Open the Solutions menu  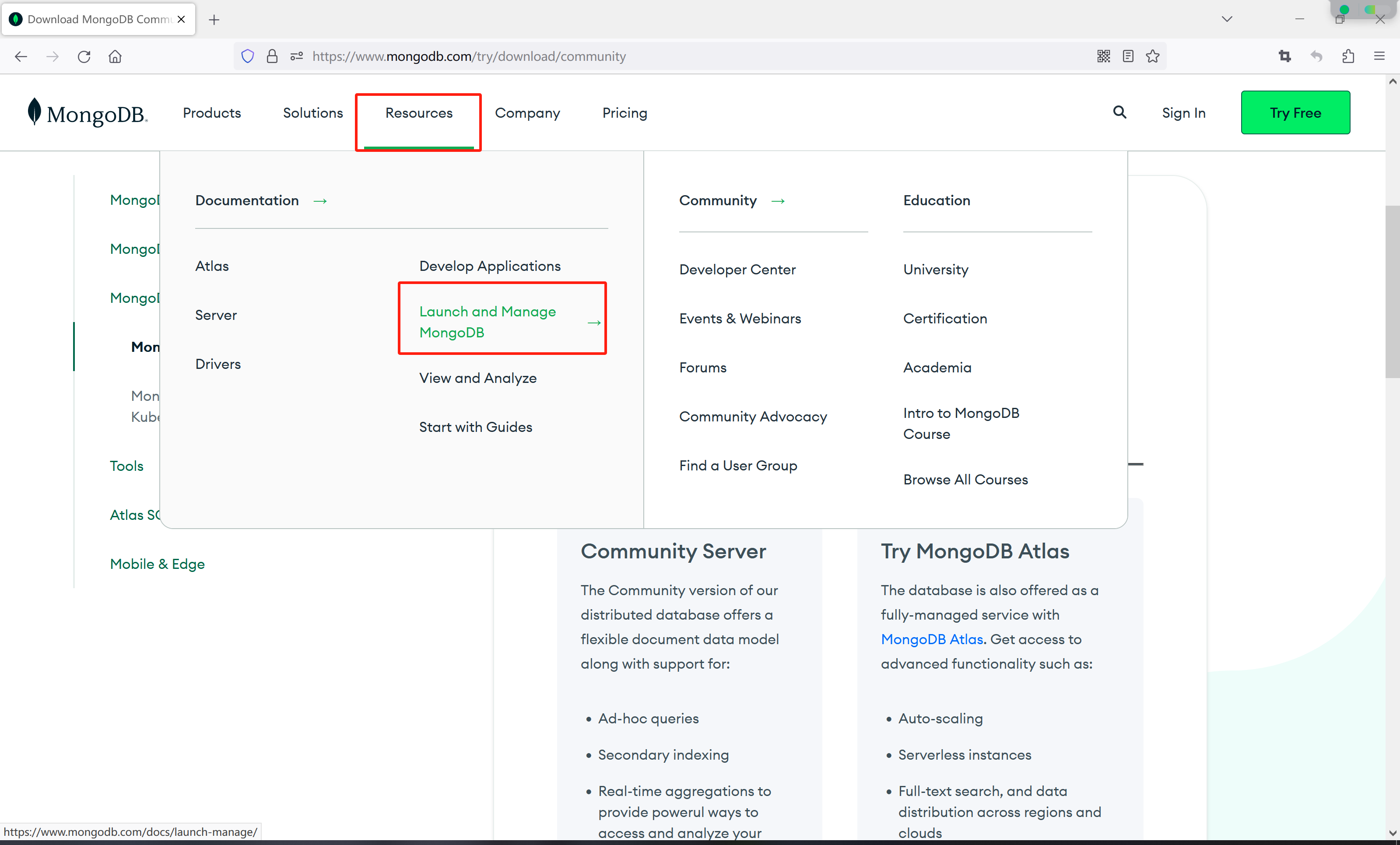[313, 113]
